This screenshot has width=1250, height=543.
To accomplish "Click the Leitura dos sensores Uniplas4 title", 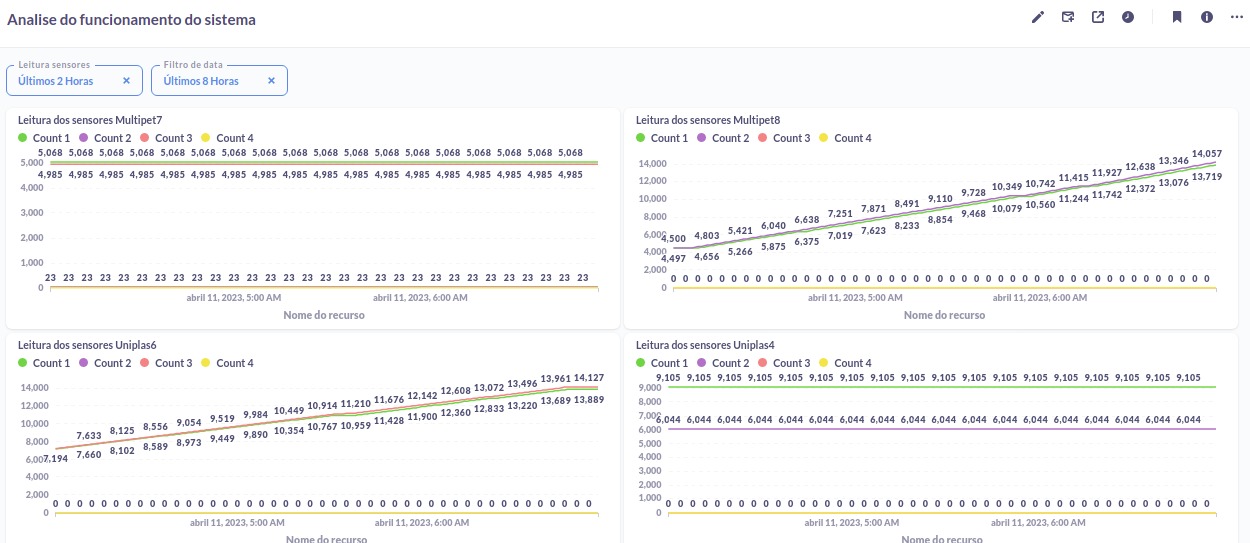I will click(x=705, y=345).
